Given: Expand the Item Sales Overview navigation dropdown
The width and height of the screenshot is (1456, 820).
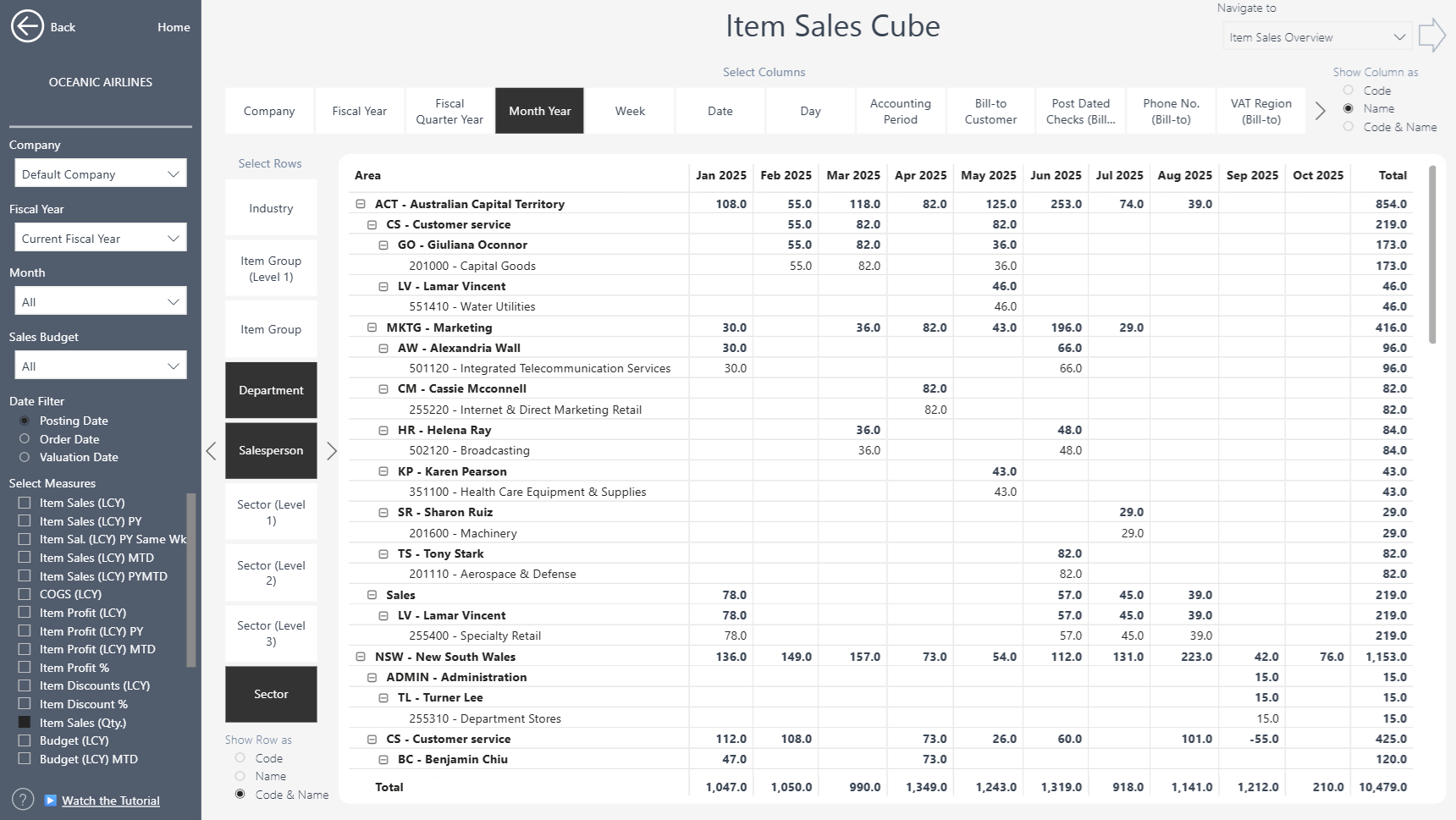Looking at the screenshot, I should 1316,37.
